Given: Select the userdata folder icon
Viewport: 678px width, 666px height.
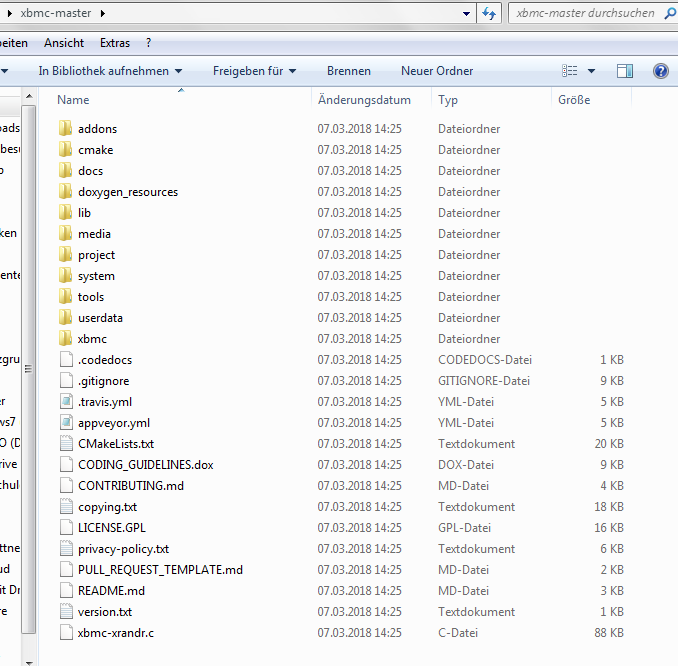Looking at the screenshot, I should pos(65,317).
